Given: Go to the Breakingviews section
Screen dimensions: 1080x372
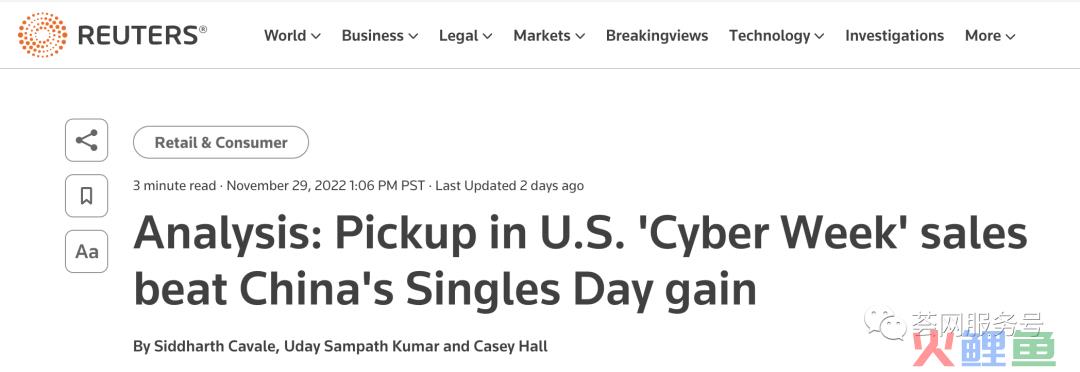Looking at the screenshot, I should click(x=657, y=36).
